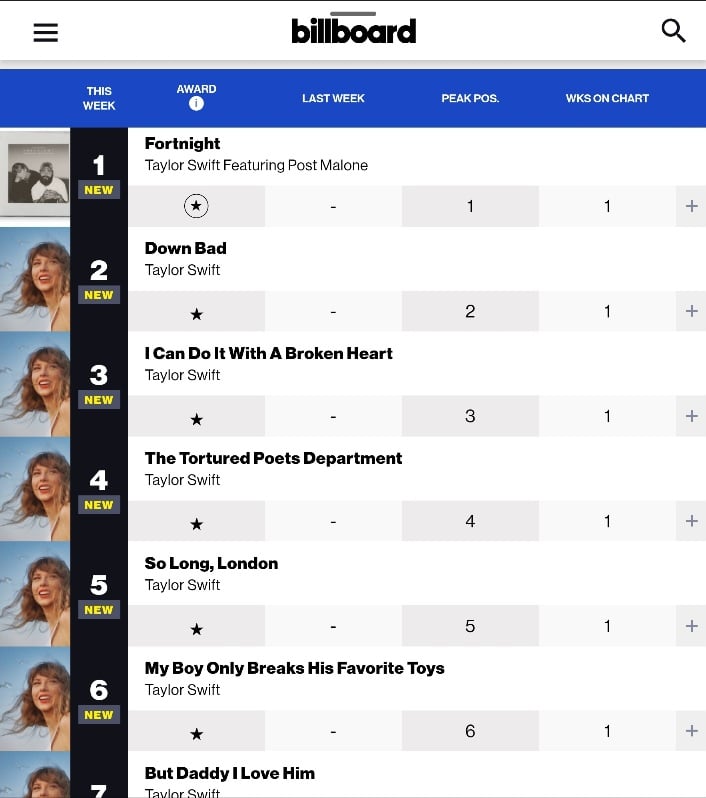Click the Award info icon
Viewport: 706px width, 798px height.
click(x=196, y=104)
